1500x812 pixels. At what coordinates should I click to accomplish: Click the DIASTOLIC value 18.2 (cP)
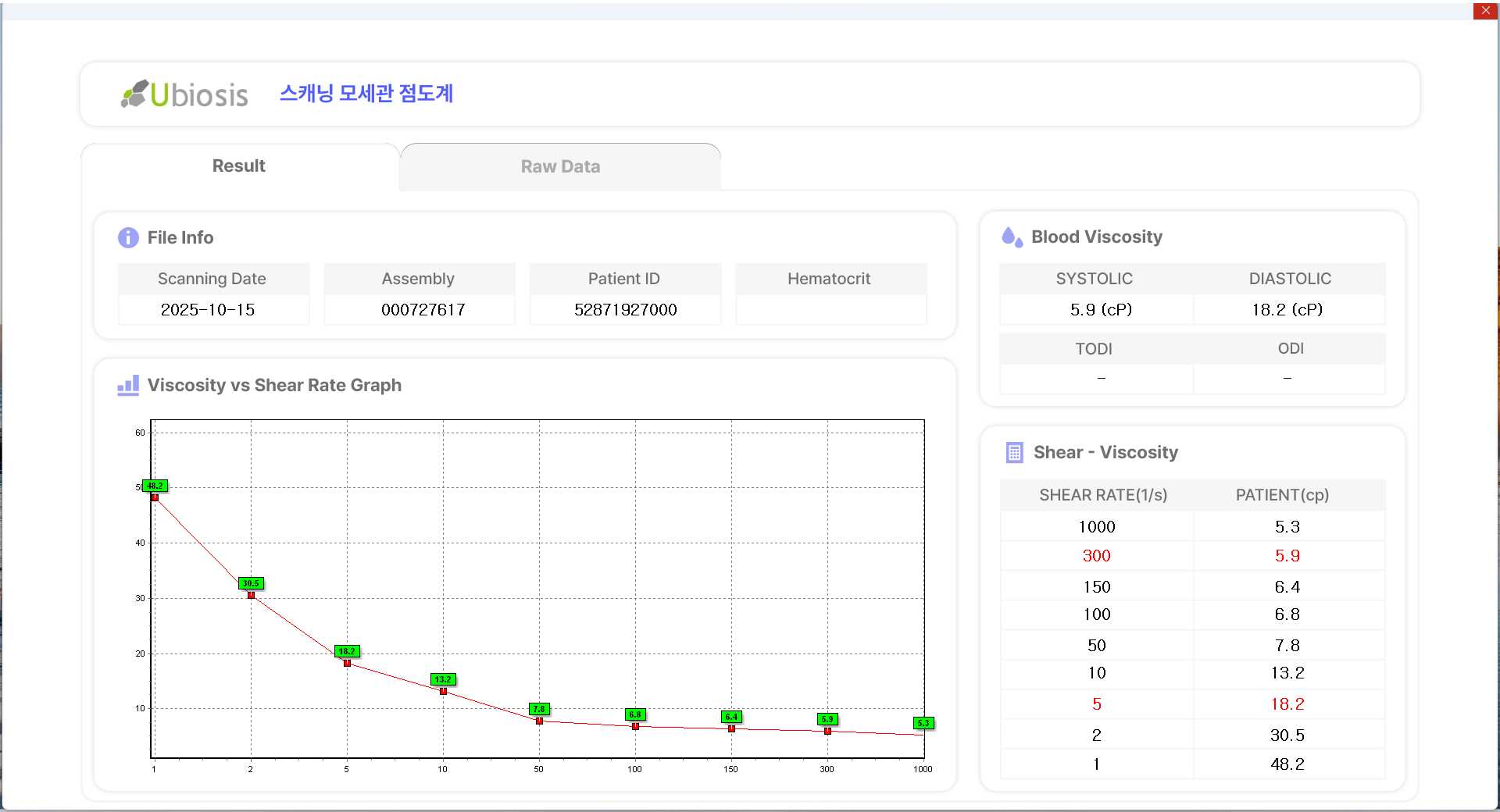tap(1287, 310)
